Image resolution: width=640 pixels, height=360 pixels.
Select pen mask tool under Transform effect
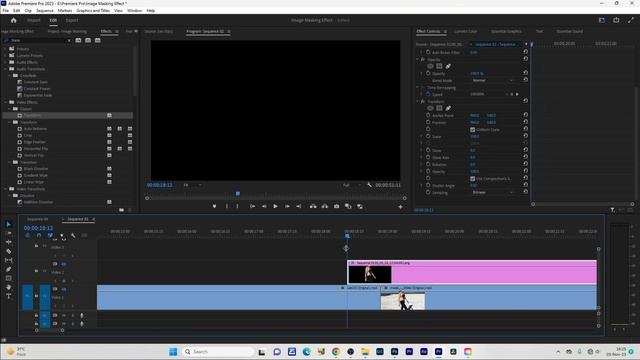448,108
